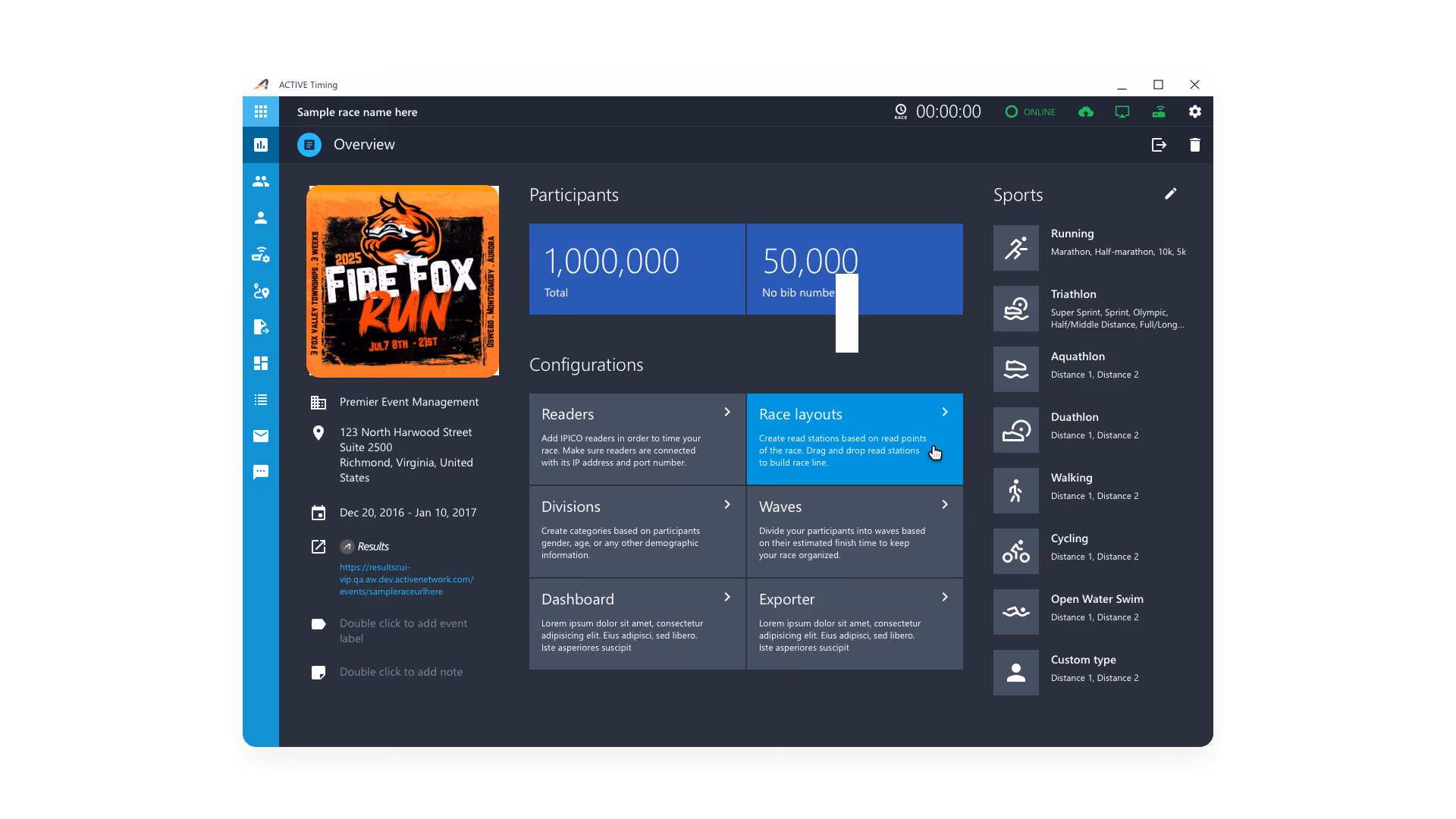Delete event with the trash icon

[1195, 145]
